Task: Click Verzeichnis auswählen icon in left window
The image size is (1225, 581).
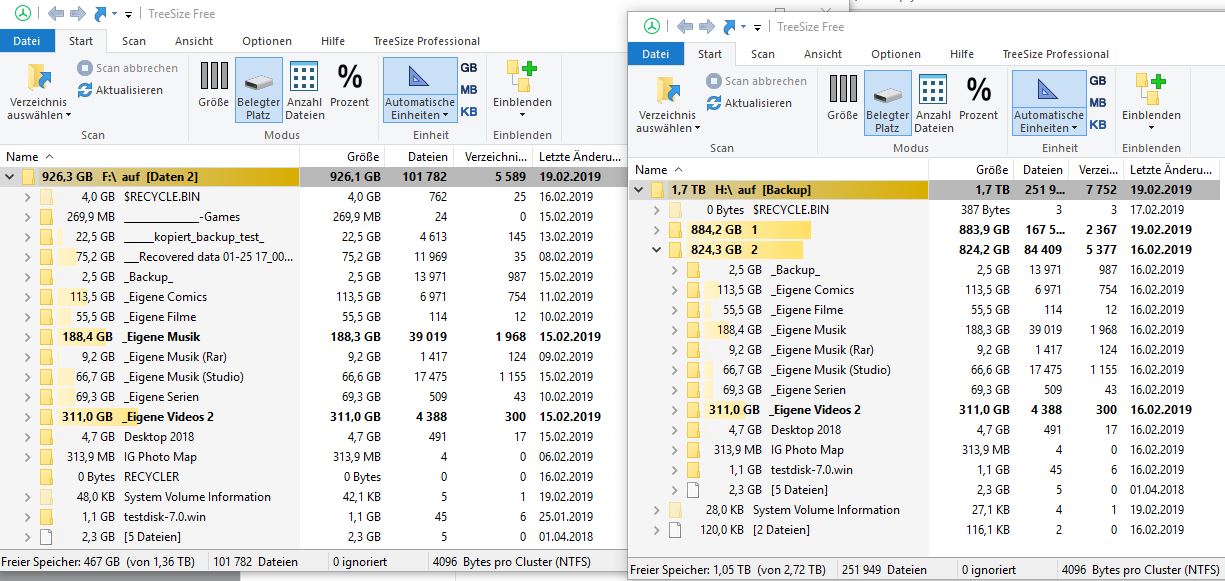Action: pos(38,78)
